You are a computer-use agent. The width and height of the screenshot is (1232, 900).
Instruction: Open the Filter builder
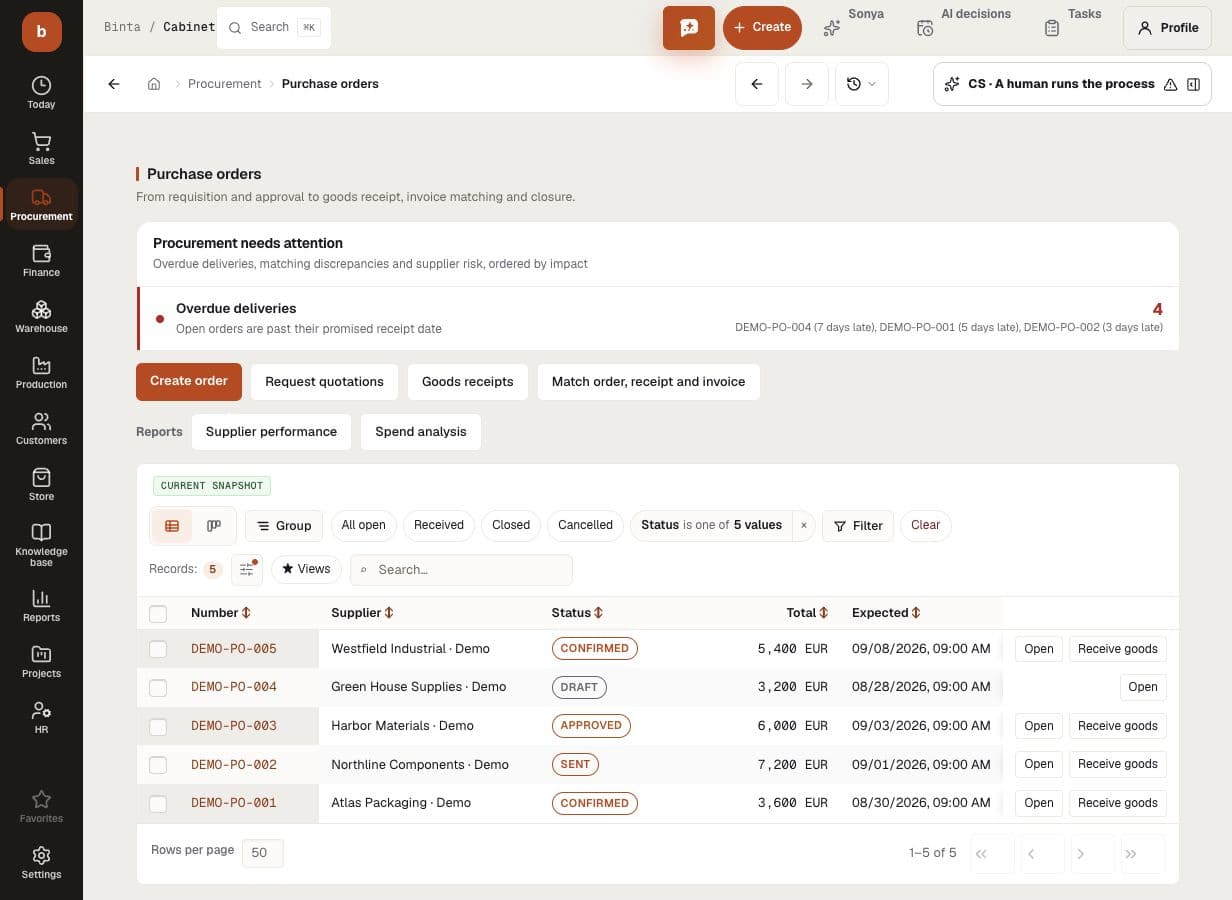858,526
